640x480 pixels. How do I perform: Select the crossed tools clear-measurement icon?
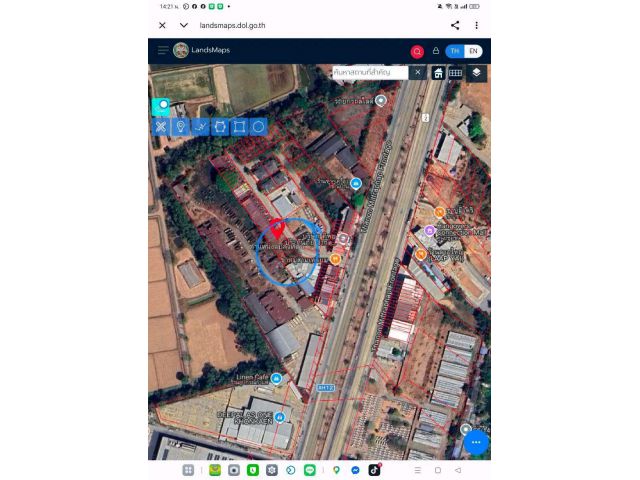[161, 127]
